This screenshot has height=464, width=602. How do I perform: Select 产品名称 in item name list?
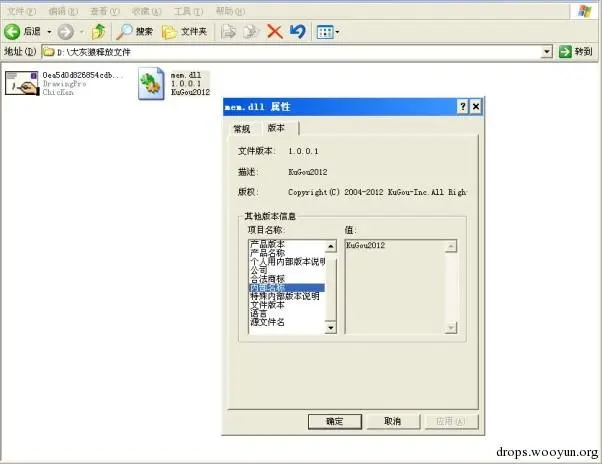point(267,253)
